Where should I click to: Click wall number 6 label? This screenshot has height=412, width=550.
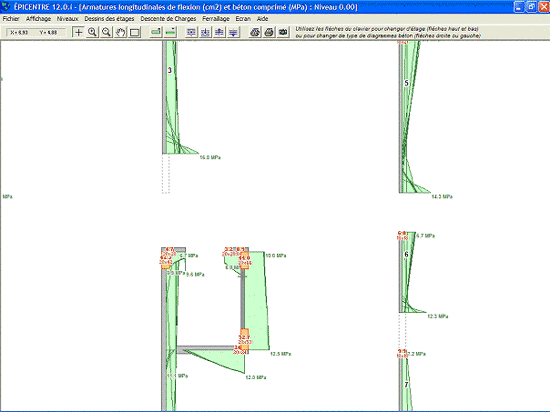tap(406, 255)
